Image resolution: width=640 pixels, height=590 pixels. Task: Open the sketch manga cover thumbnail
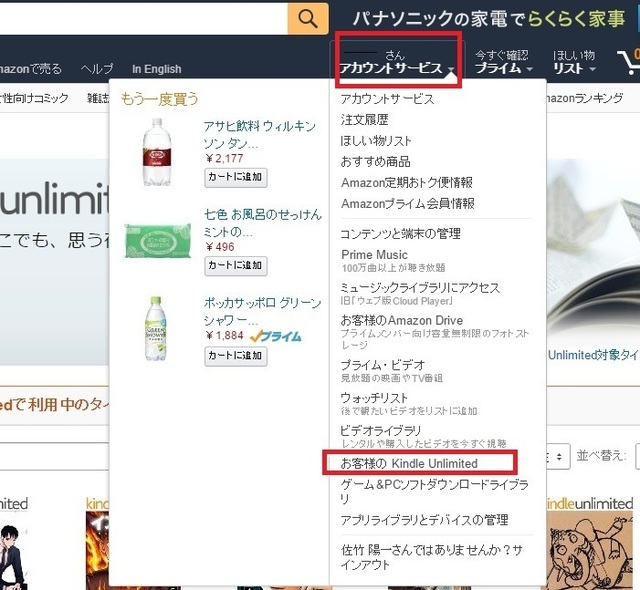coord(591,551)
